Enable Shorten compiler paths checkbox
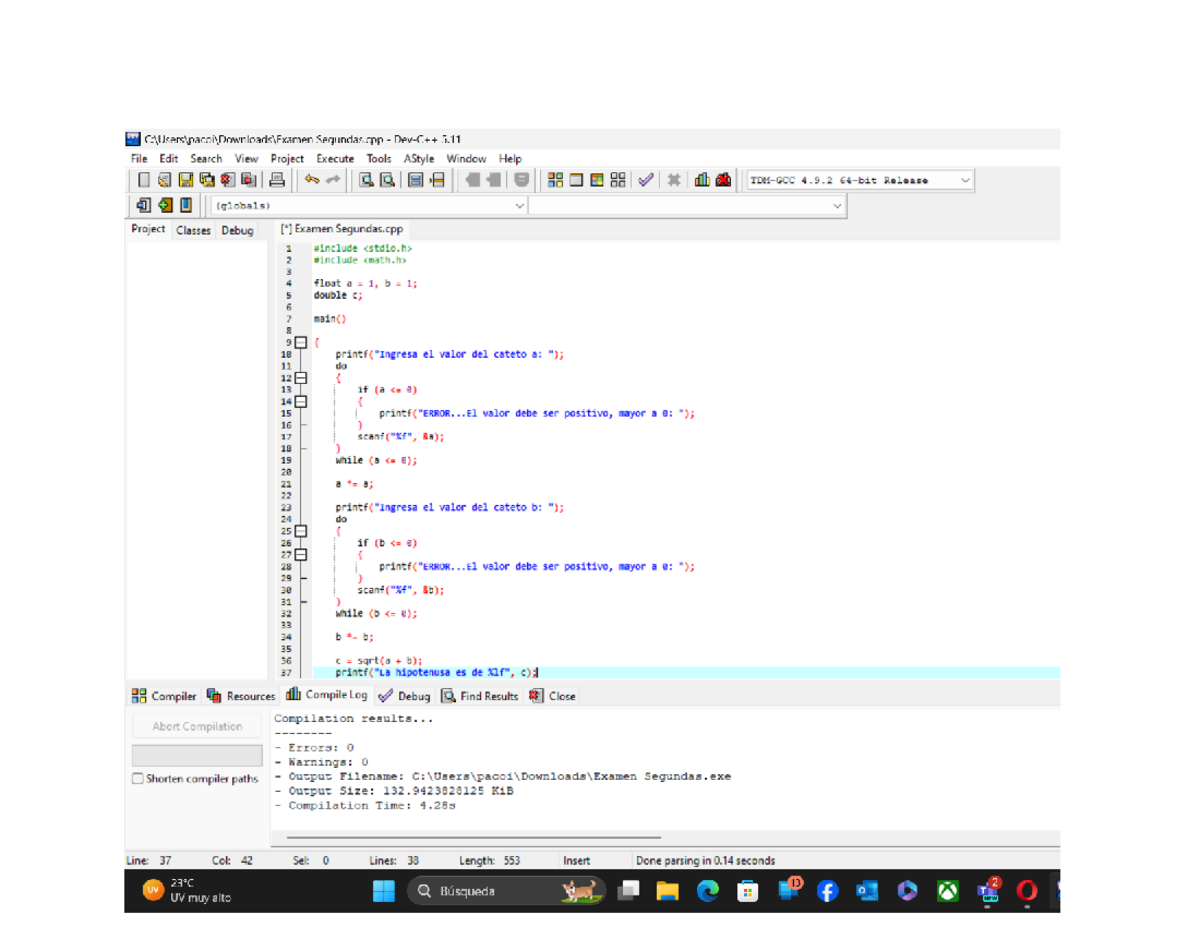The image size is (1200, 927). tap(138, 779)
